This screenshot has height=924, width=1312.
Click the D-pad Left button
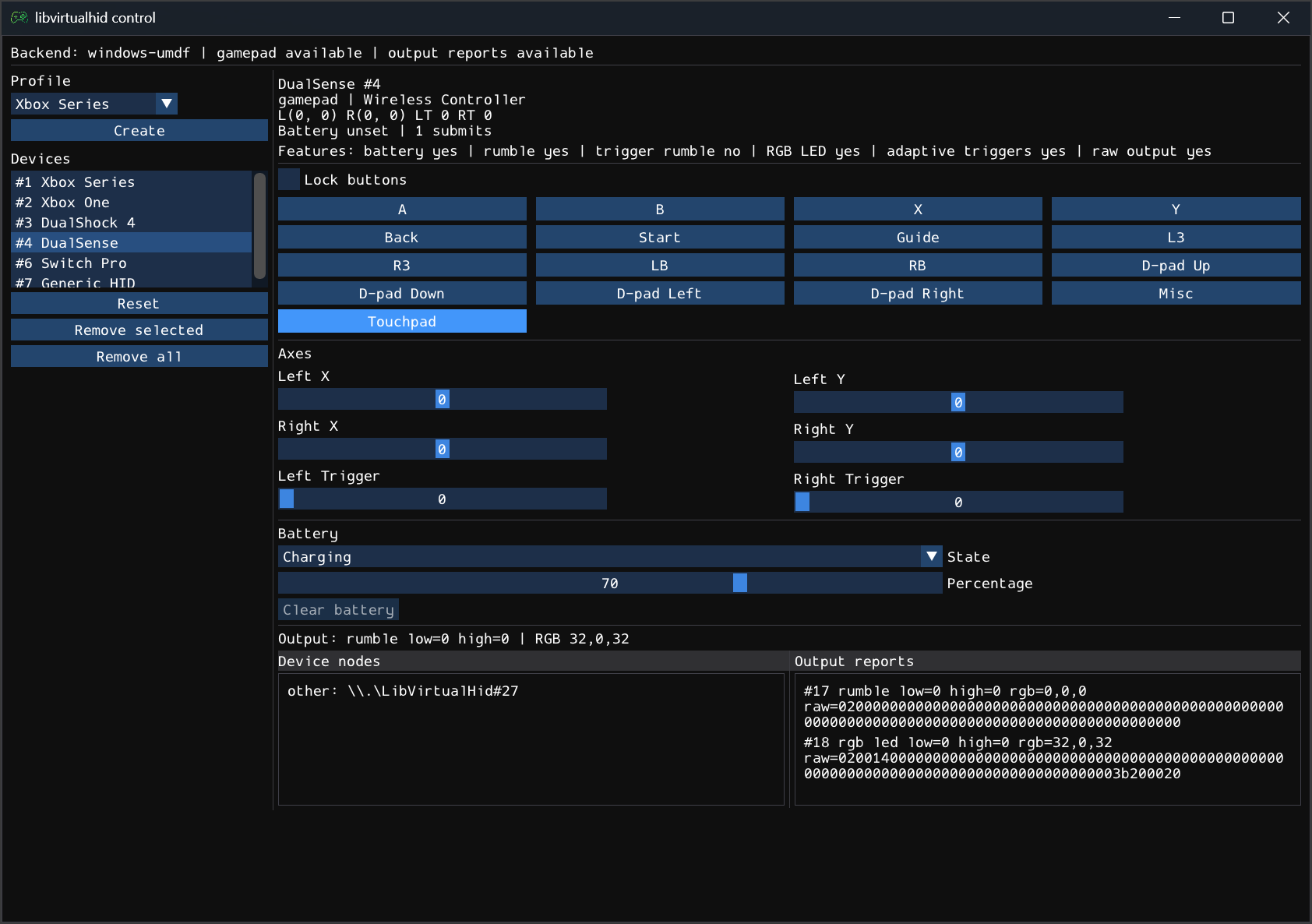[660, 293]
